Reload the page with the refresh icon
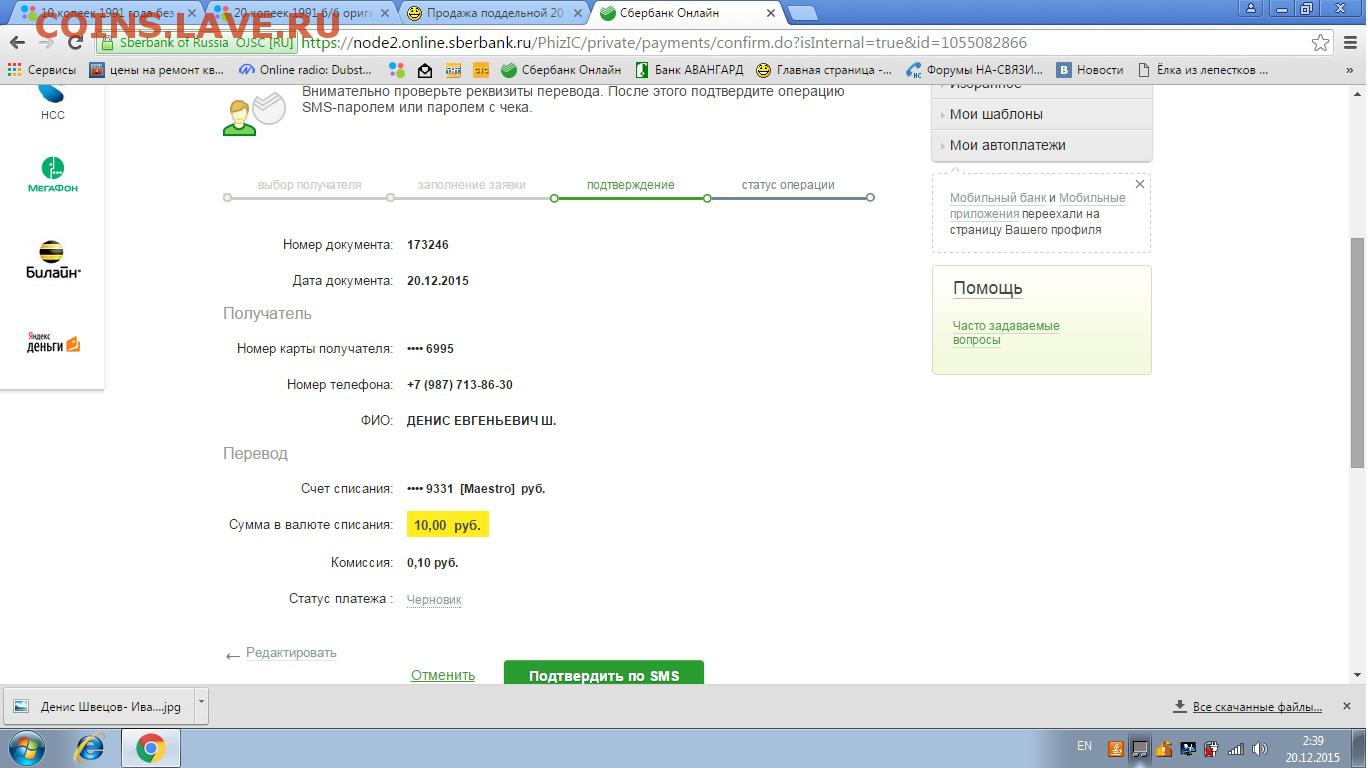This screenshot has height=772, width=1368. (x=75, y=43)
